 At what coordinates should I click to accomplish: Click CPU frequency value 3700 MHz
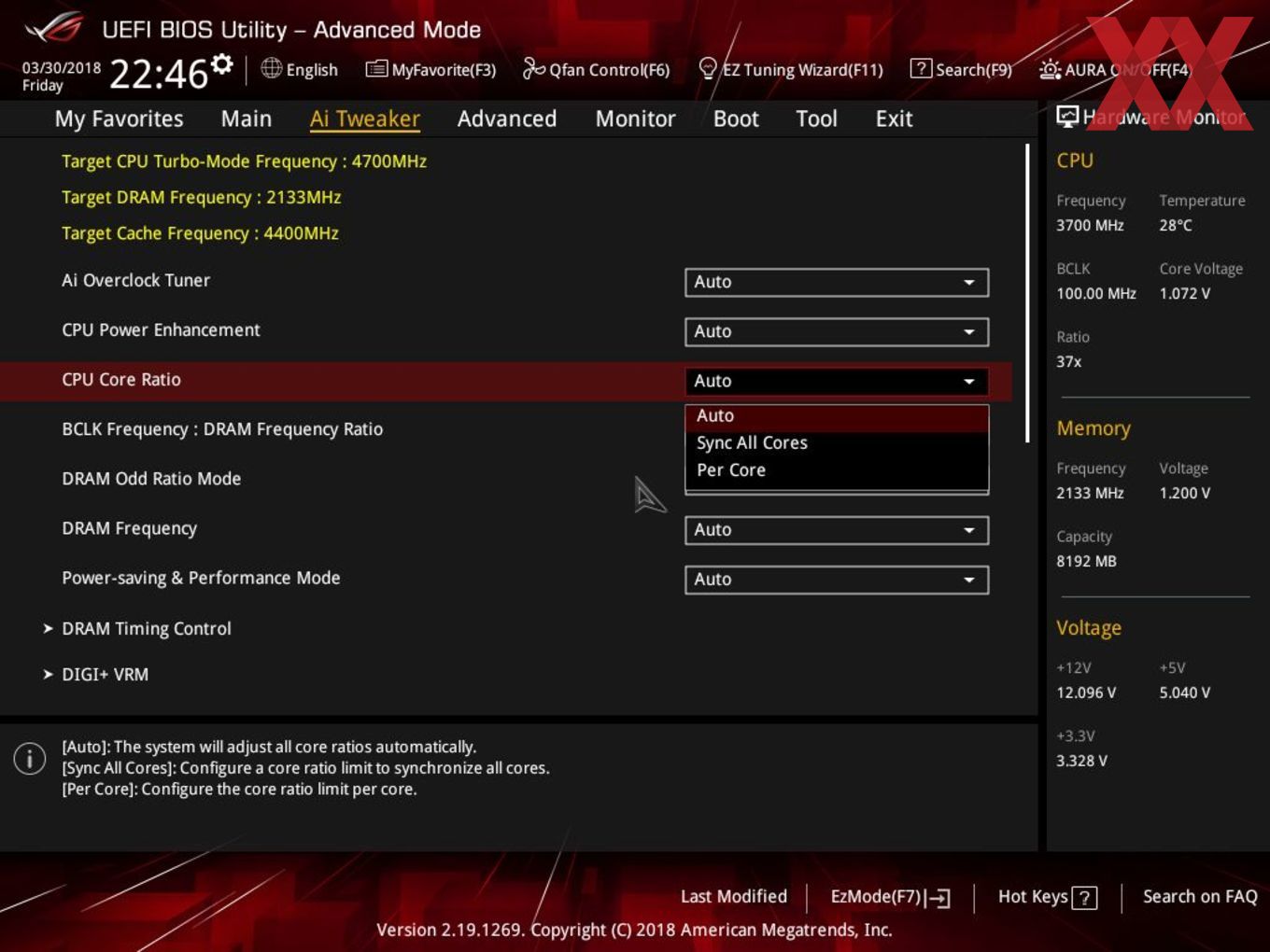[x=1090, y=225]
